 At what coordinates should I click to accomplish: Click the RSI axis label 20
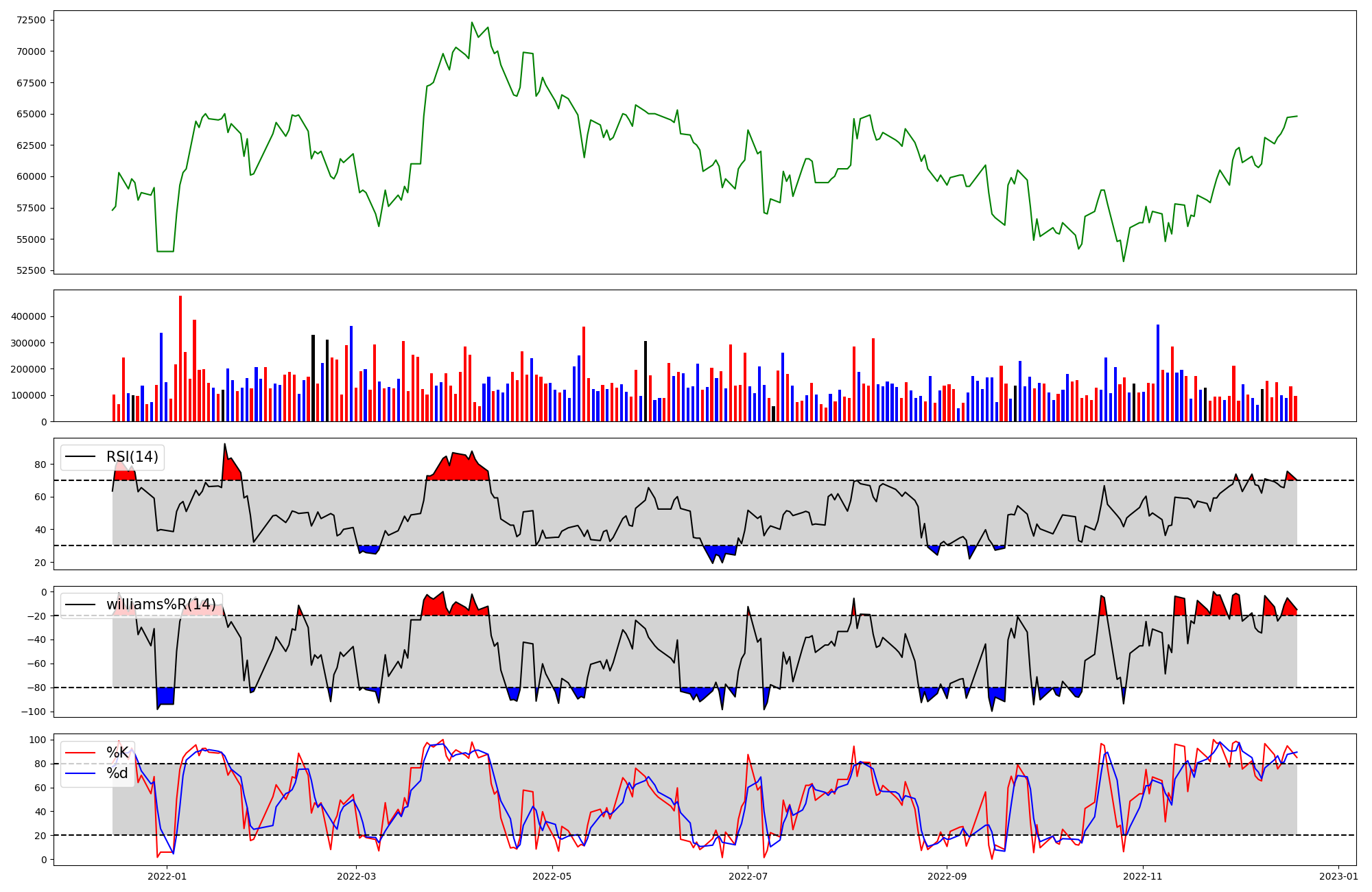click(x=40, y=563)
